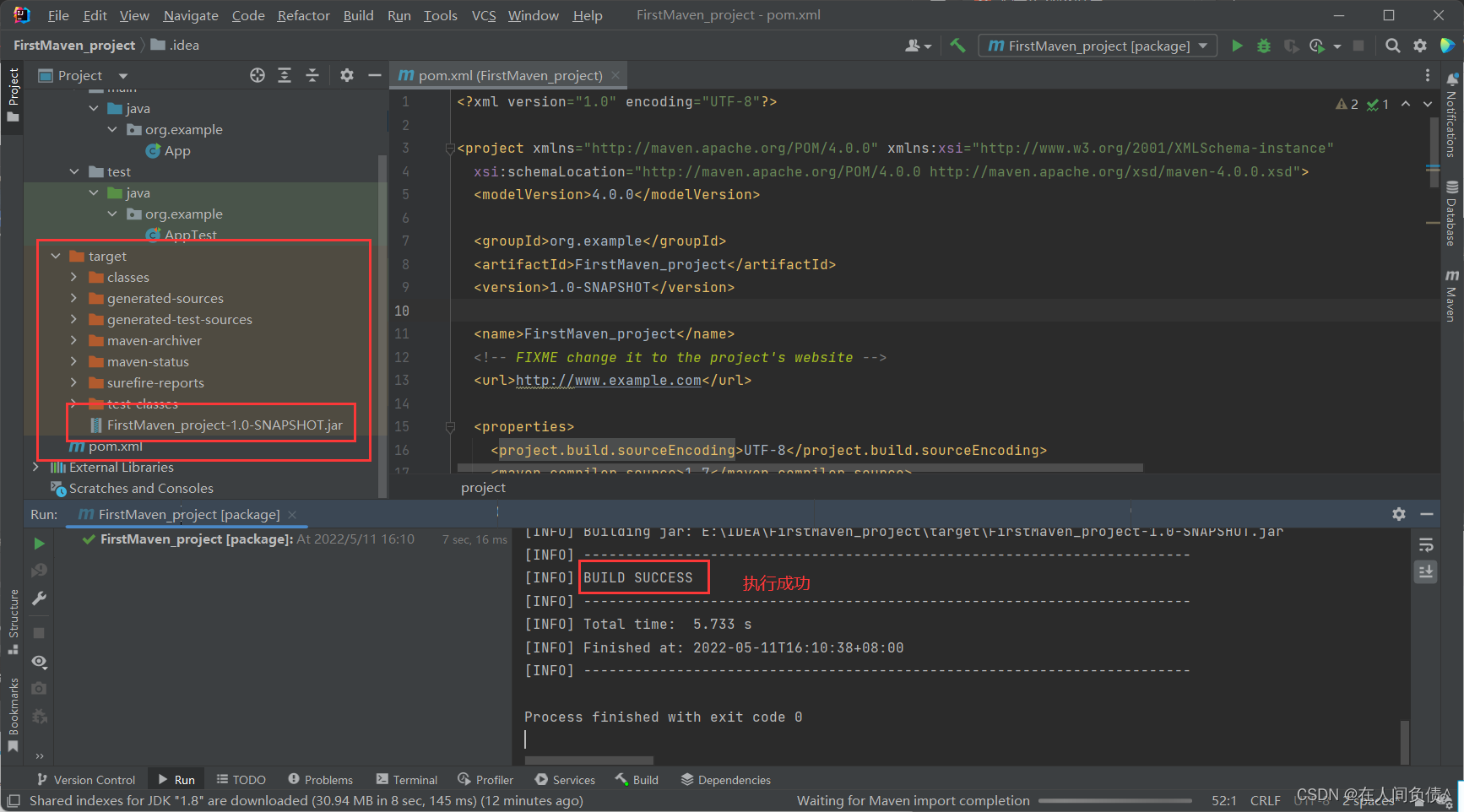Click the editor horizontal scrollbar

tap(800, 468)
